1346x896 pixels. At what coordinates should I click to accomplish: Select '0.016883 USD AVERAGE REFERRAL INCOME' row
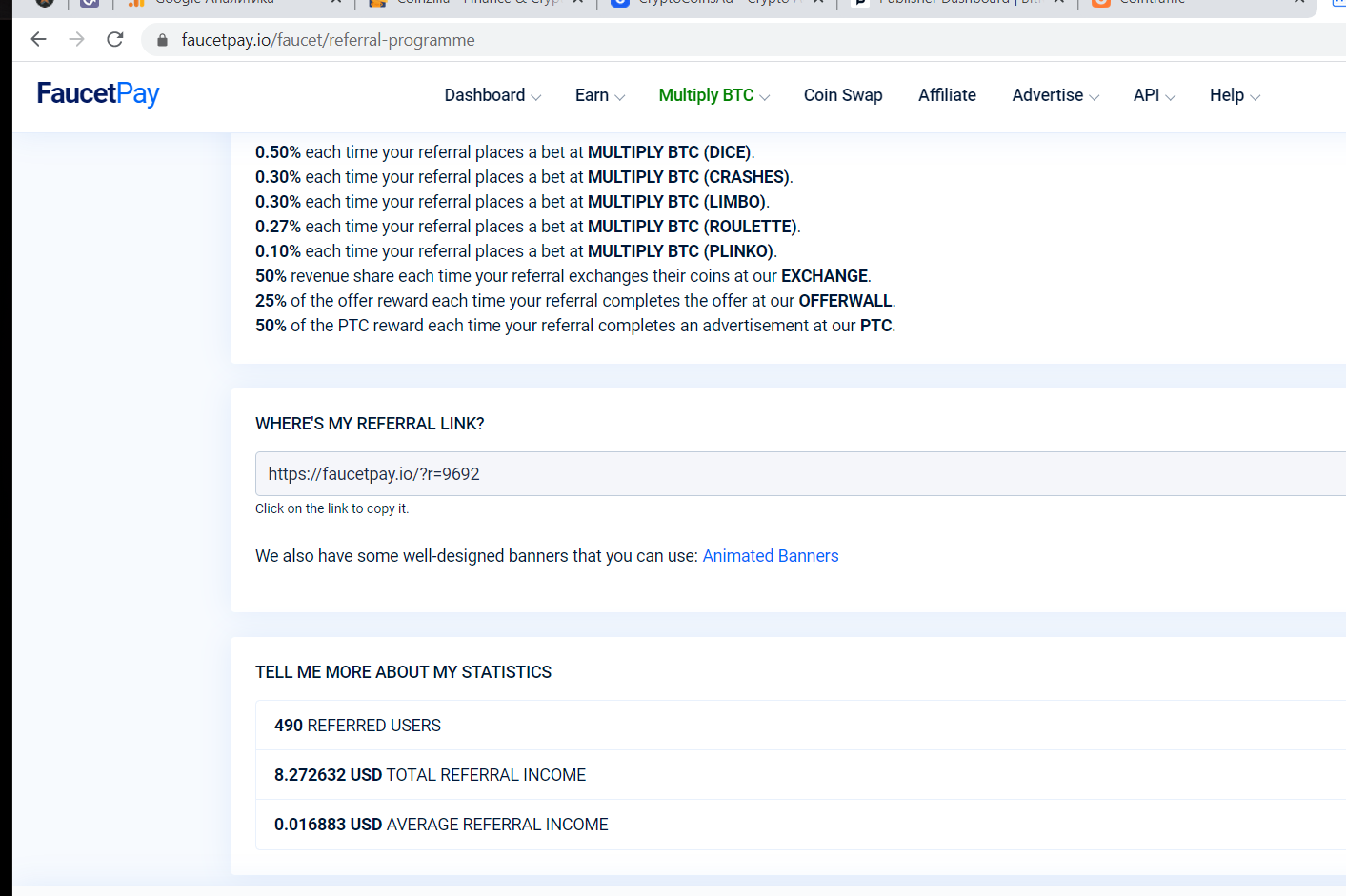[800, 825]
